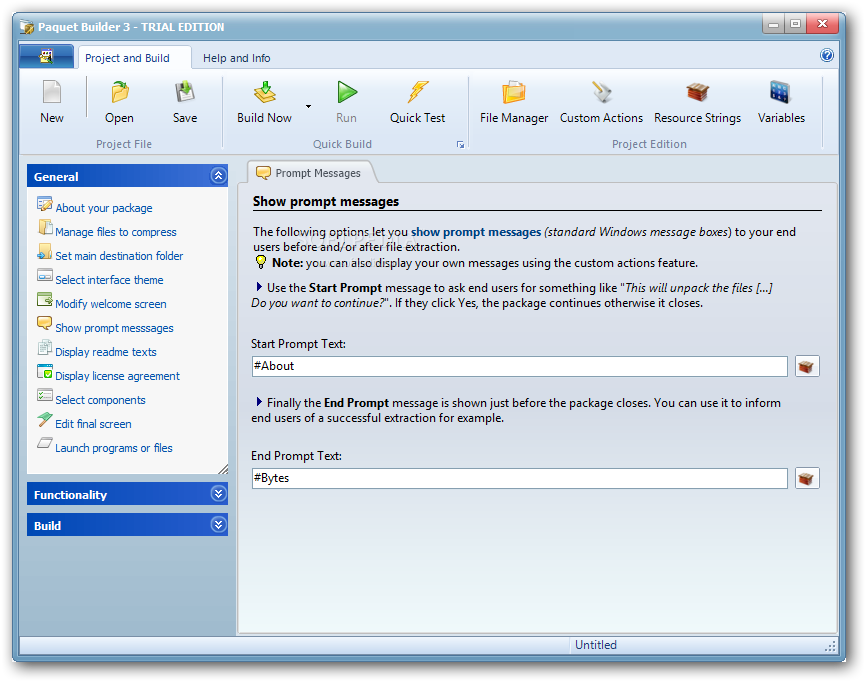Open Select interface theme

point(109,280)
